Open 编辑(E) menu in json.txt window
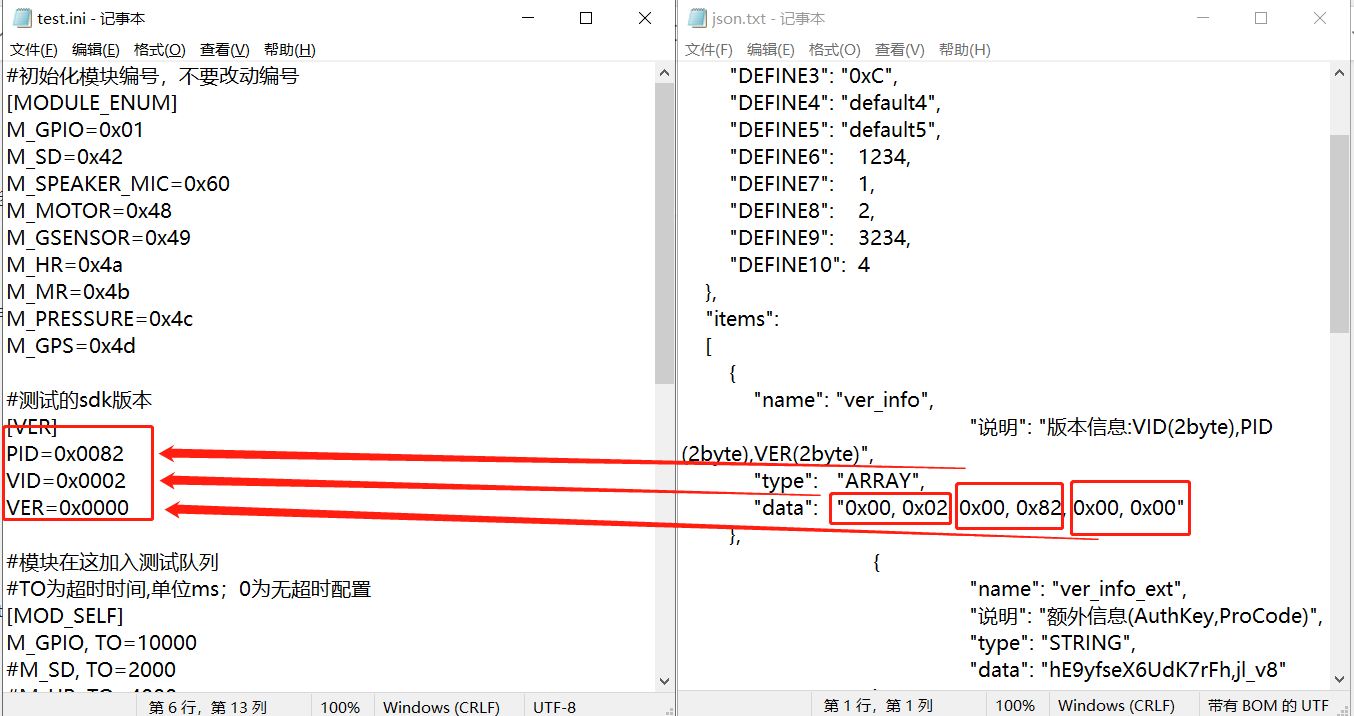This screenshot has width=1354, height=716. 771,50
